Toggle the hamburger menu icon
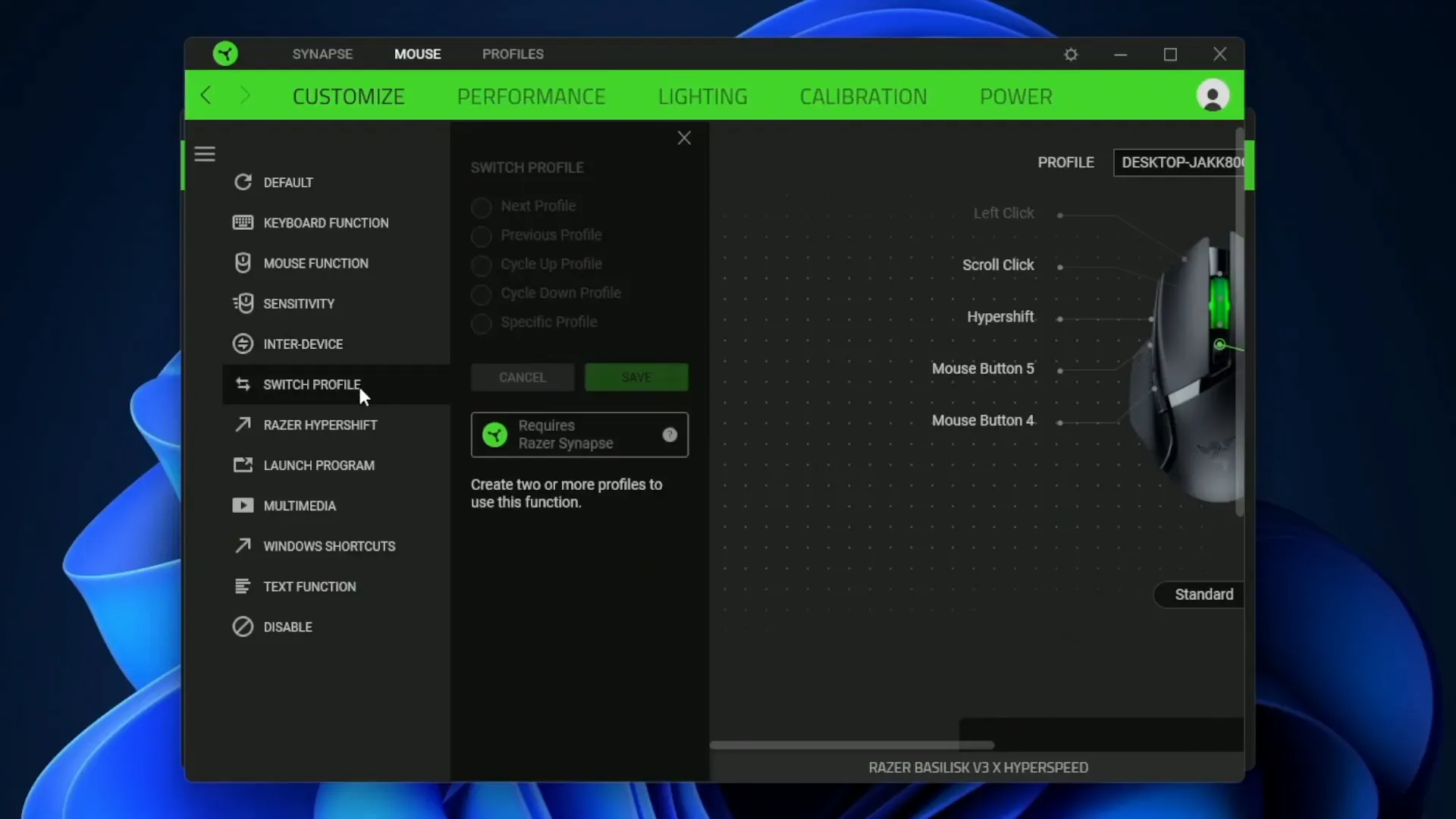The height and width of the screenshot is (819, 1456). 205,154
